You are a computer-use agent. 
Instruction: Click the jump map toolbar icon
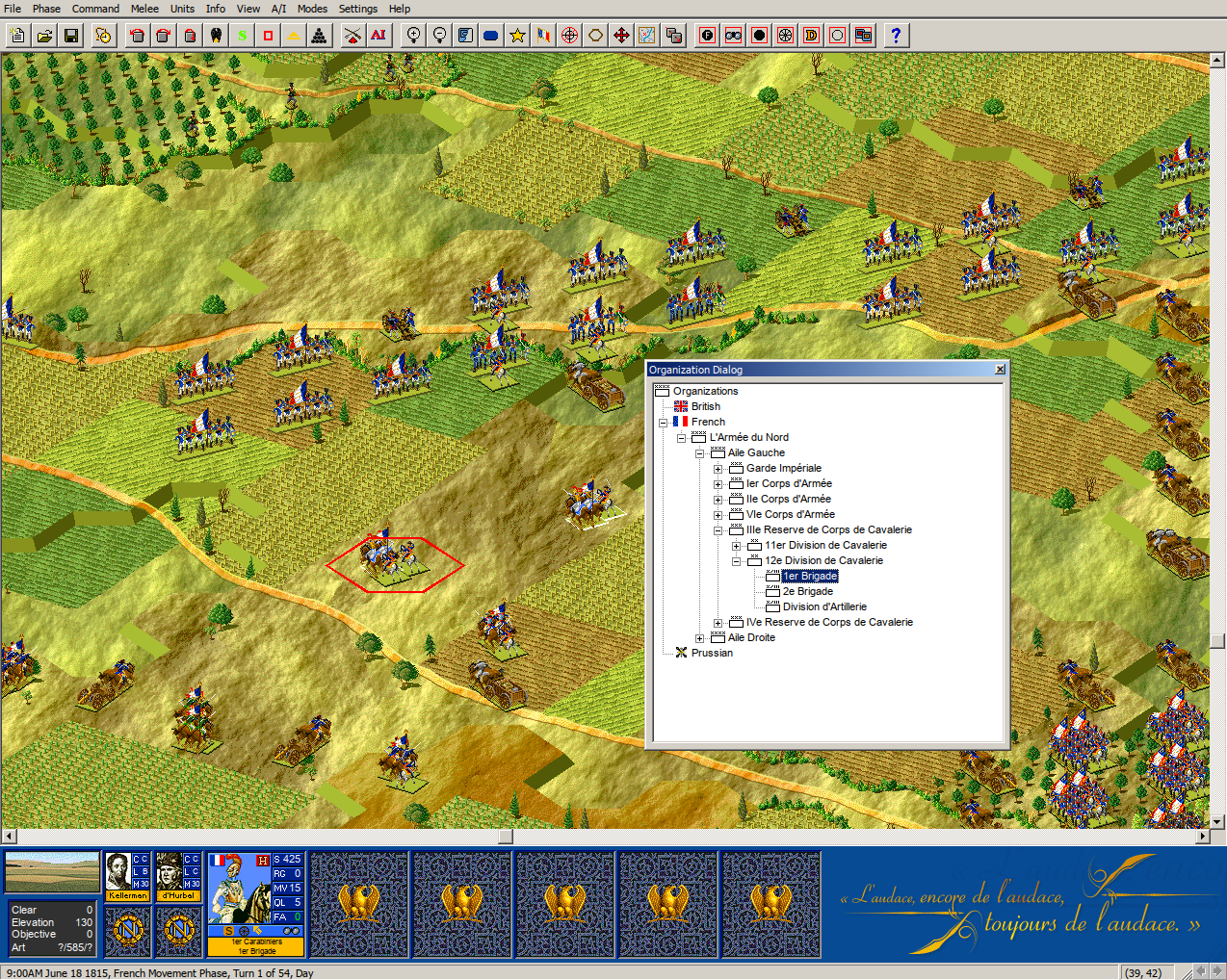coord(647,36)
